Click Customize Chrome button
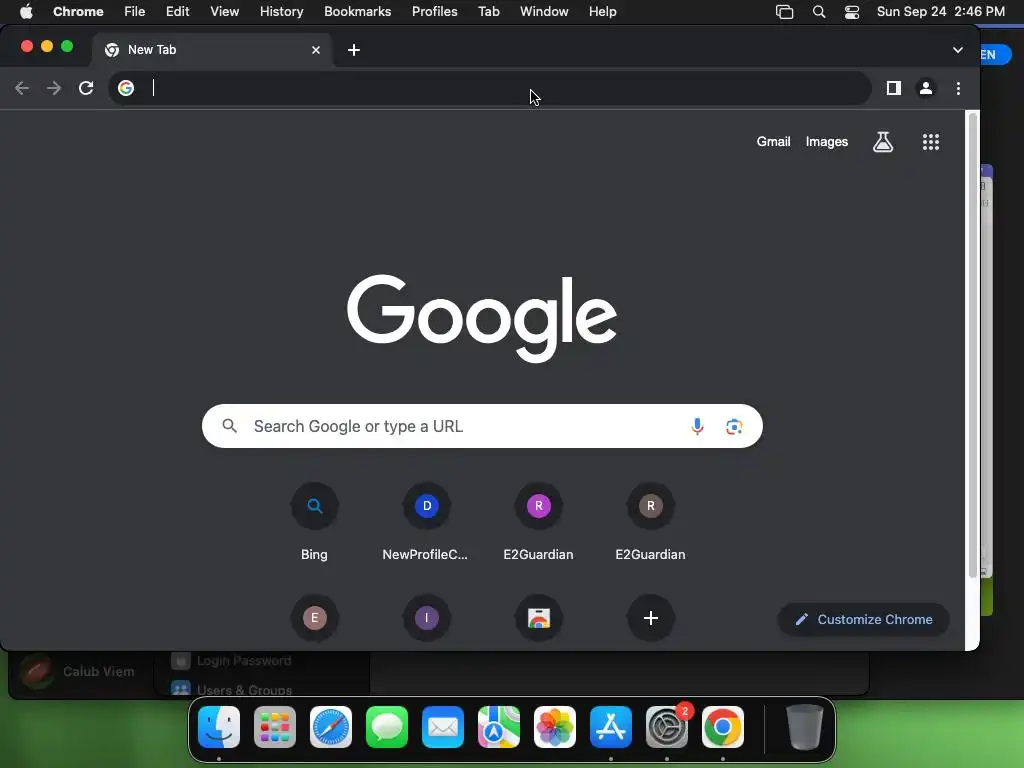Screen dimensions: 1024x768 click(x=863, y=619)
